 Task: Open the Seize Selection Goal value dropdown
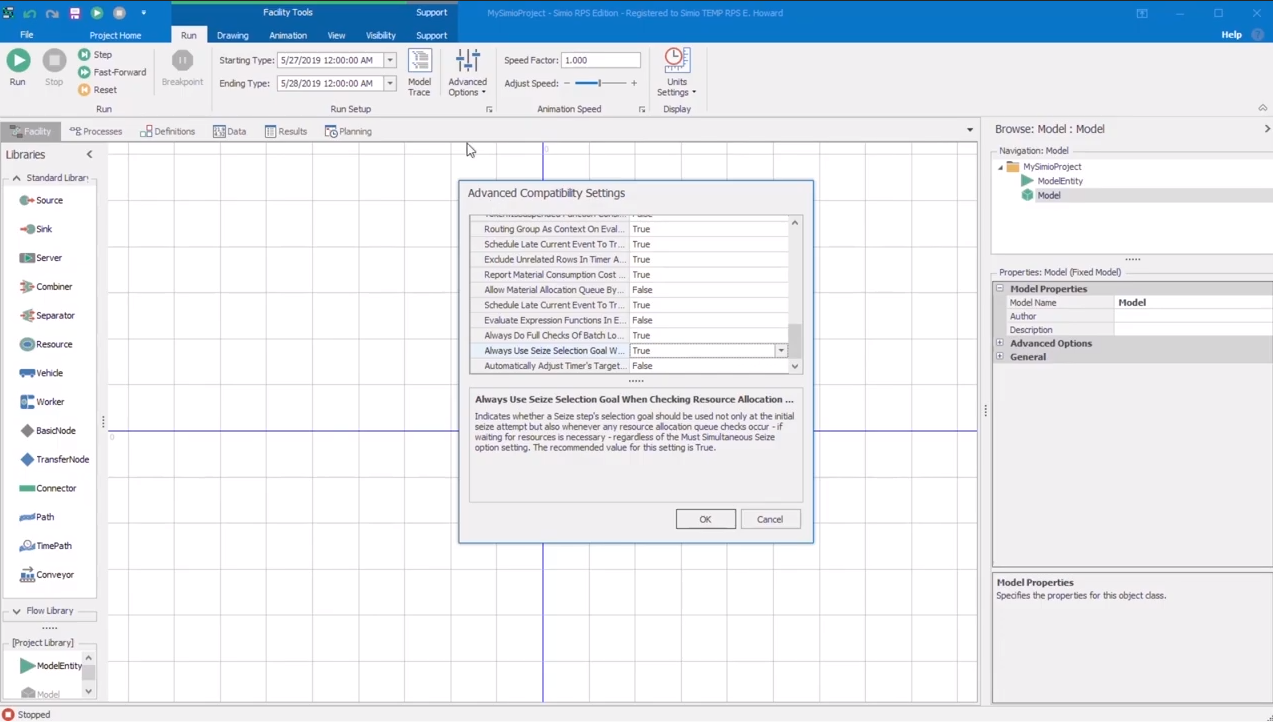[781, 351]
